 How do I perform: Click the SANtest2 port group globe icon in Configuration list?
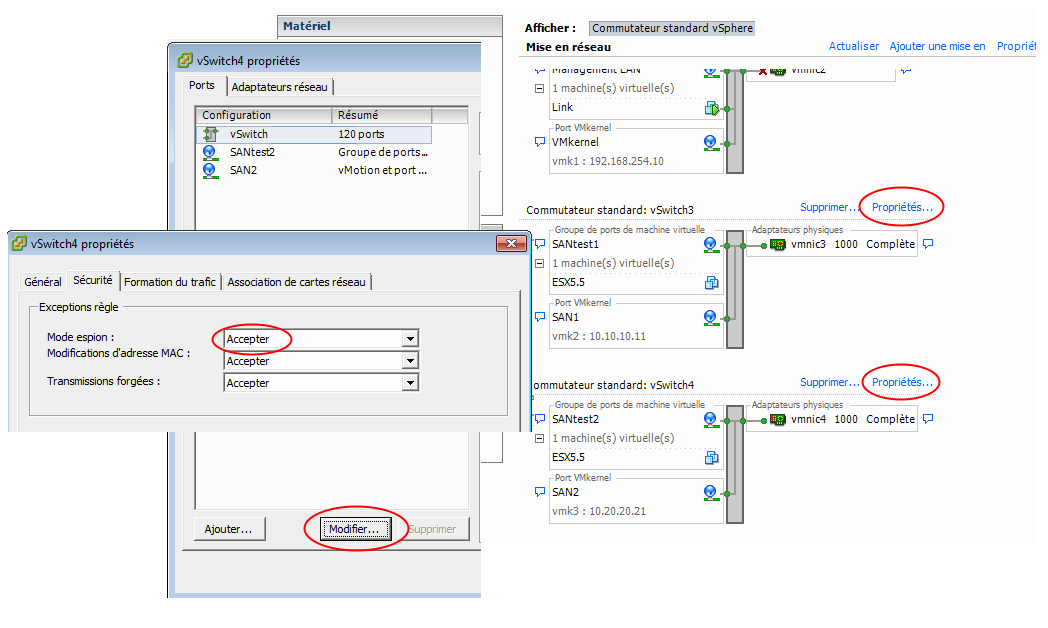pos(211,152)
